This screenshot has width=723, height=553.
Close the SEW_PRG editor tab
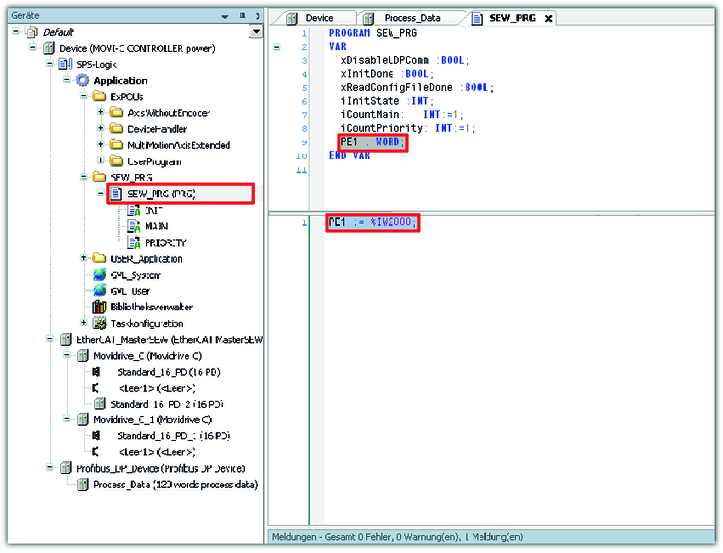tap(549, 18)
